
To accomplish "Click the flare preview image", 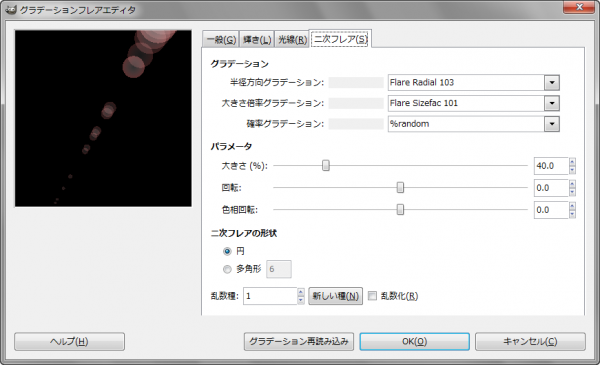I will click(103, 119).
